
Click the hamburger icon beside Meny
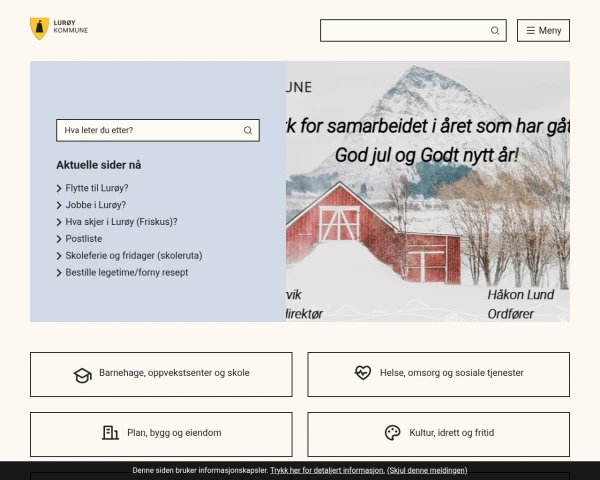[531, 31]
